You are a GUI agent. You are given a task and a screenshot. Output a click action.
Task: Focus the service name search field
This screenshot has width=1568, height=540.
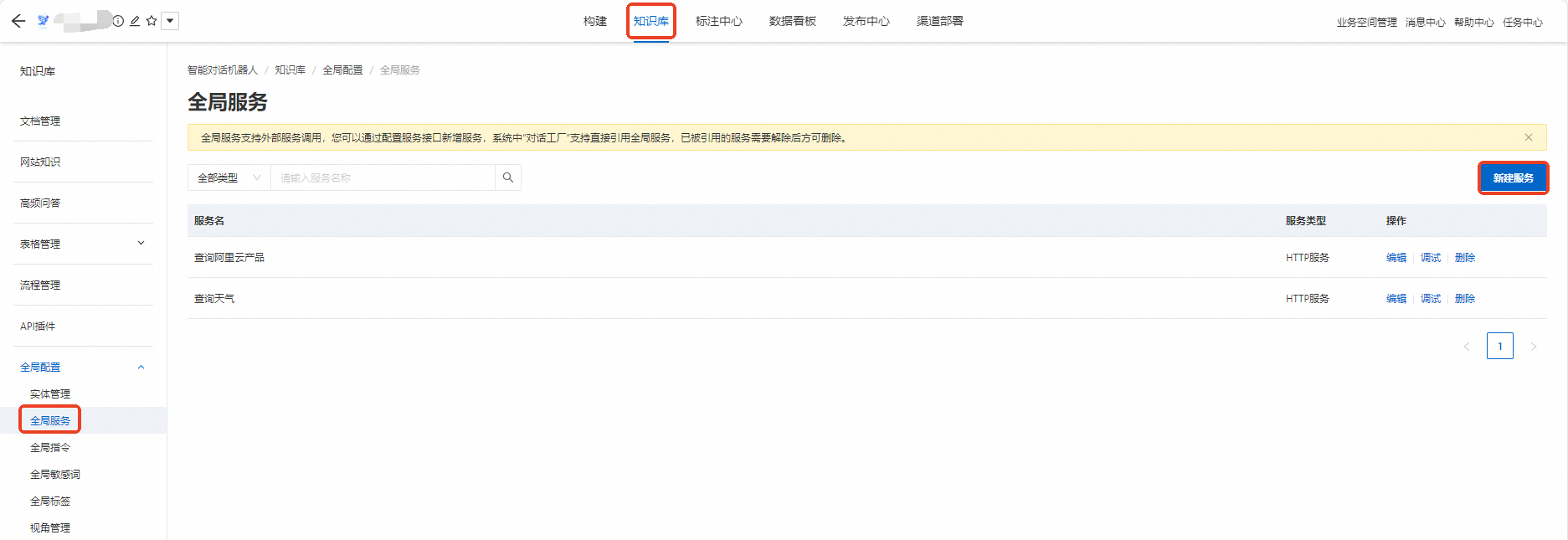pyautogui.click(x=383, y=177)
